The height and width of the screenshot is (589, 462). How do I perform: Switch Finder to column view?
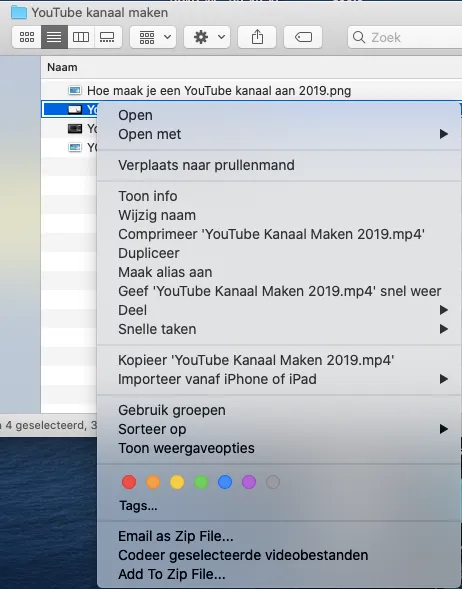(81, 37)
